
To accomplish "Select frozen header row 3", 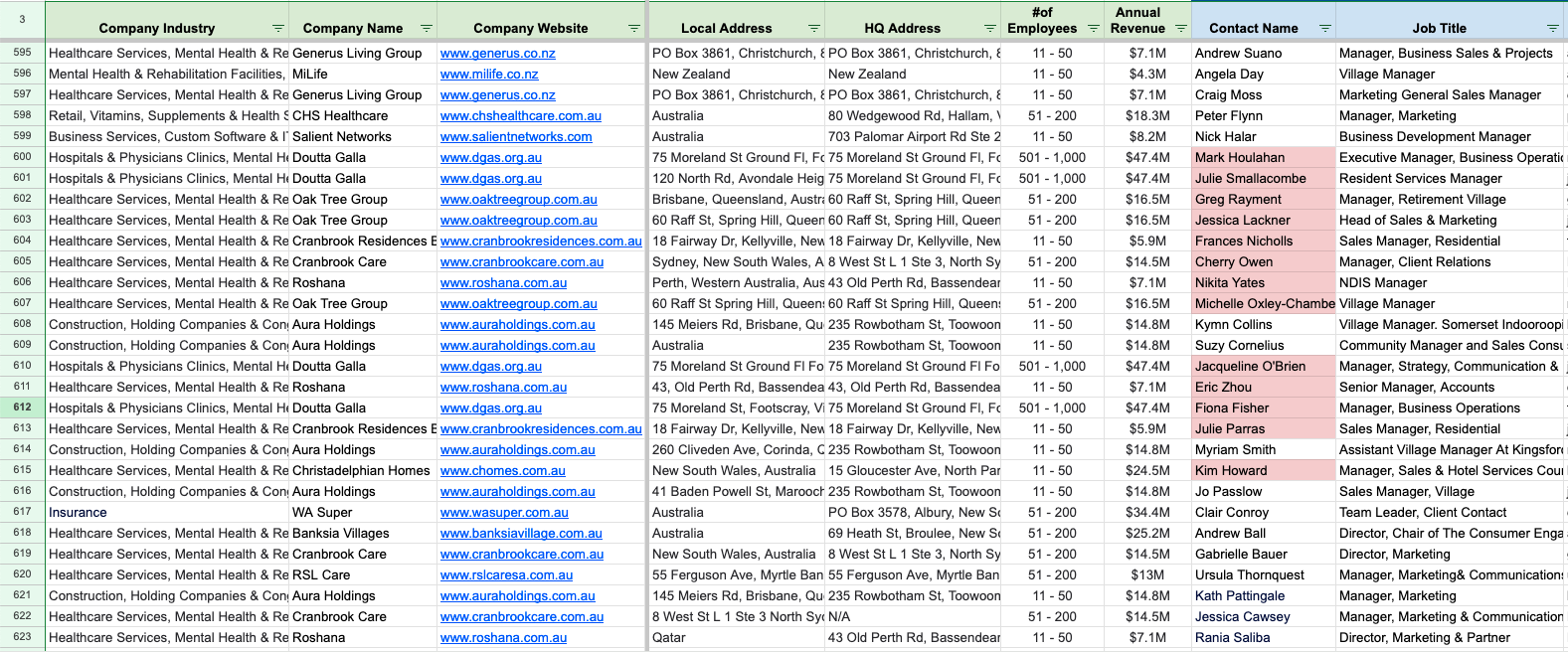I will [x=22, y=19].
